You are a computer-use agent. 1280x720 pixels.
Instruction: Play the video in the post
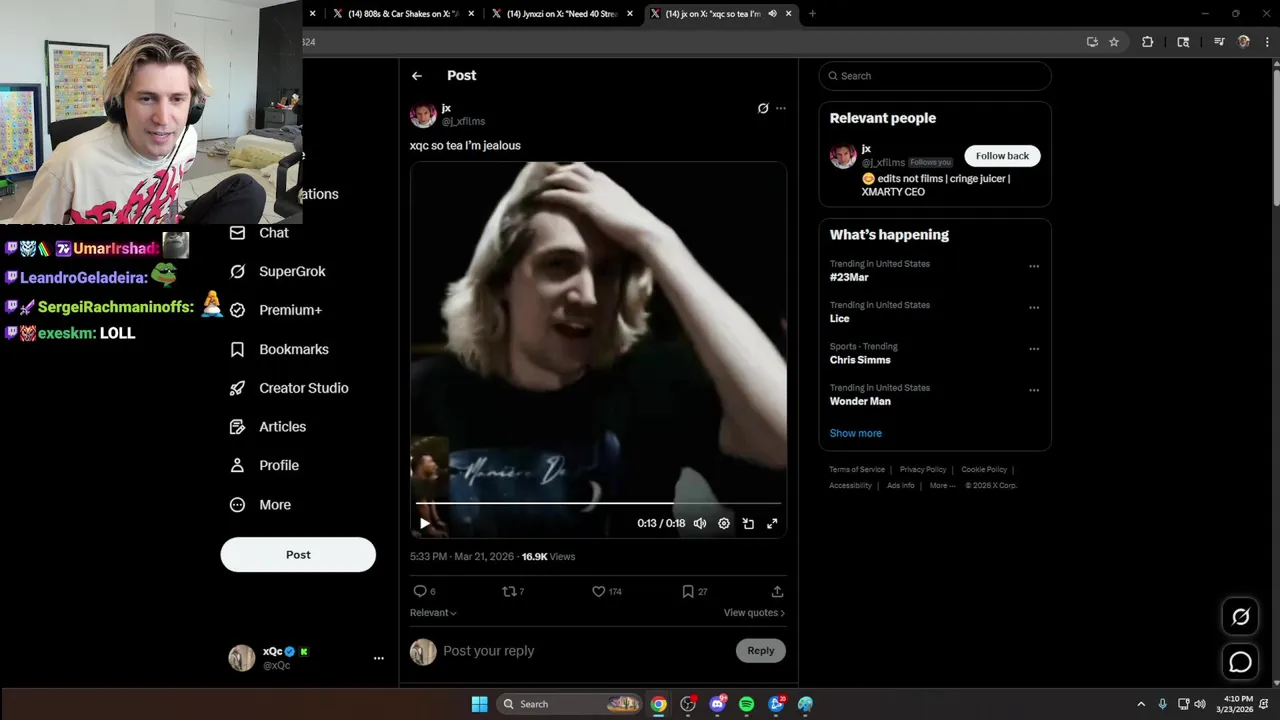pyautogui.click(x=425, y=523)
